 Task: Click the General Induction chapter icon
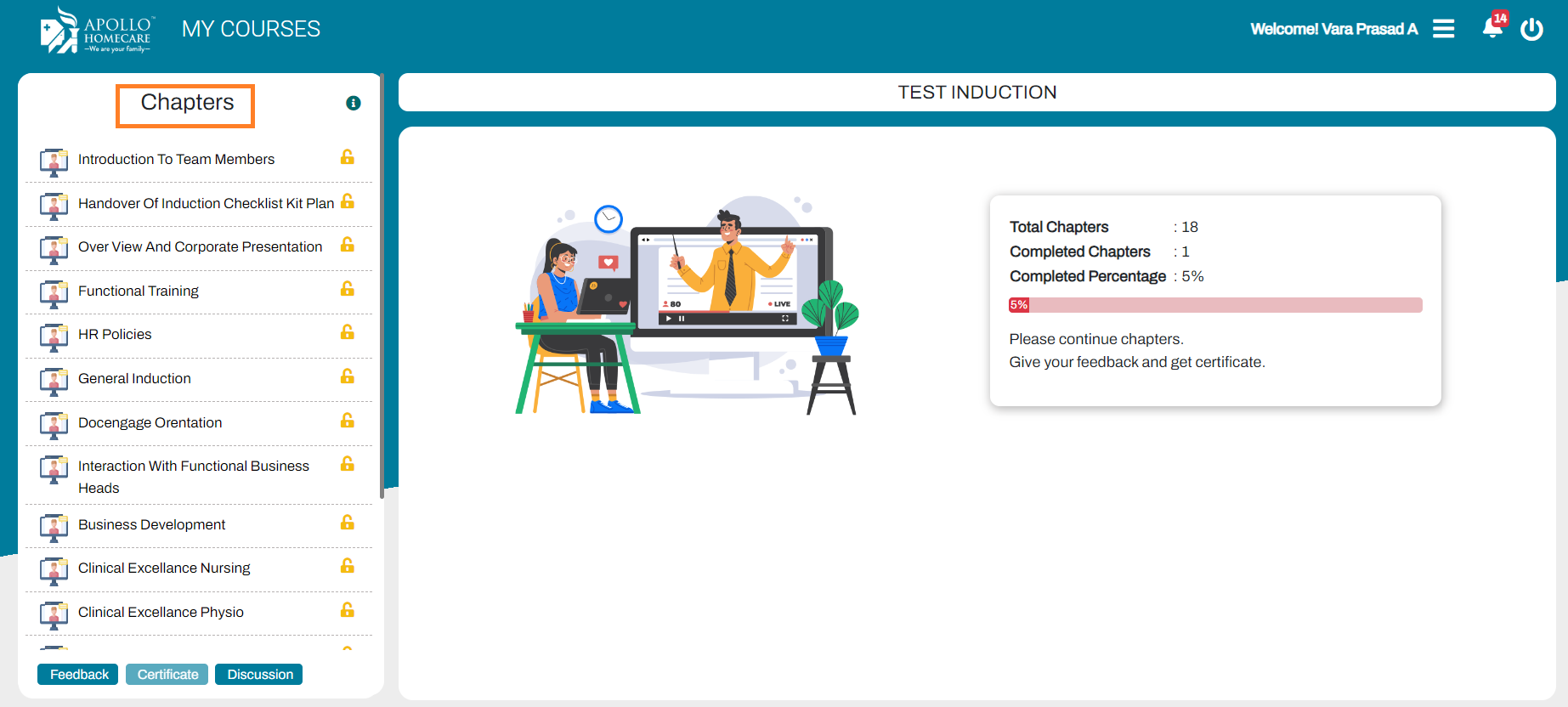[x=54, y=381]
